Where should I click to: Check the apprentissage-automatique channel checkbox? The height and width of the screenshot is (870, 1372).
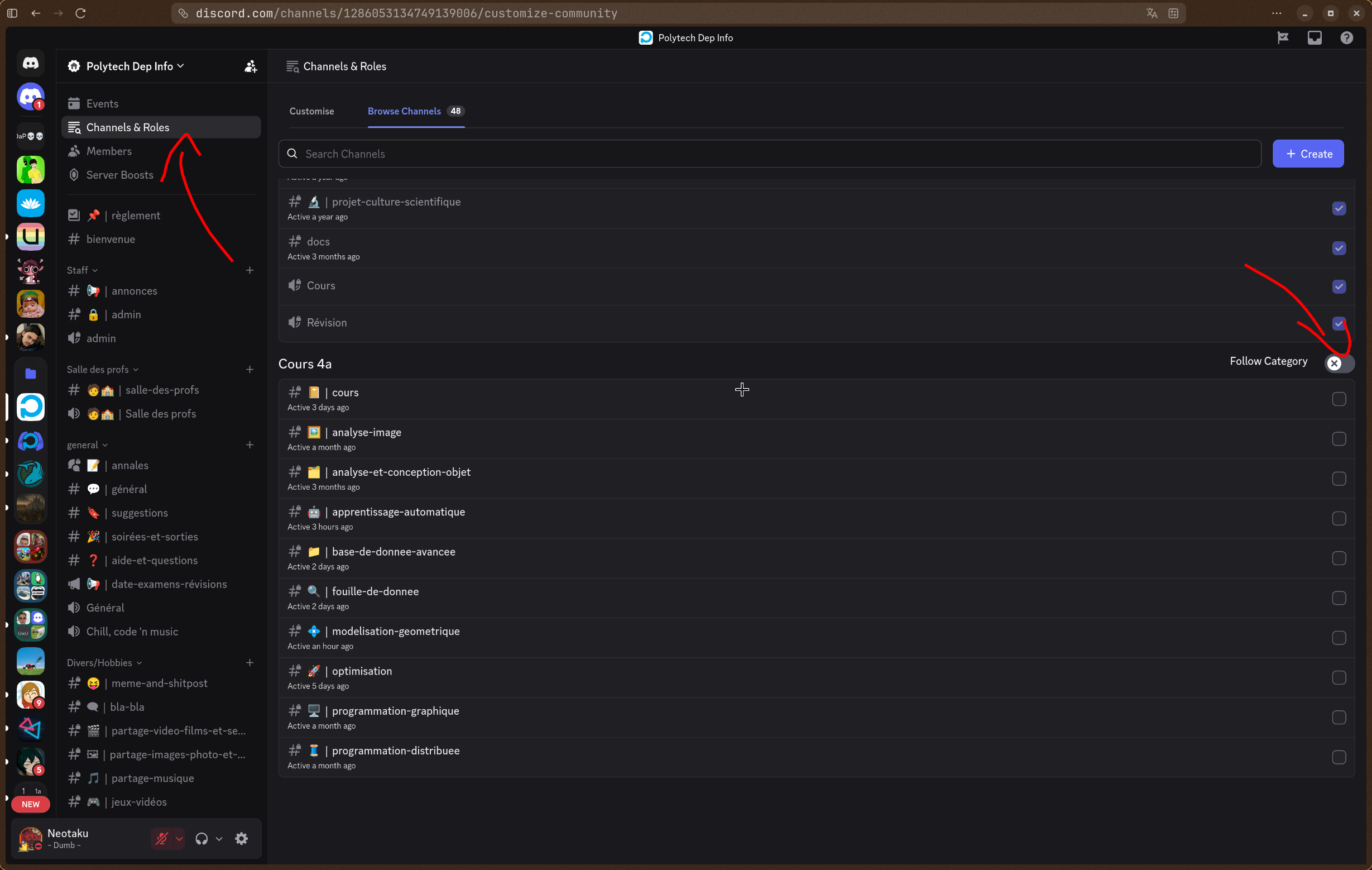(1339, 518)
